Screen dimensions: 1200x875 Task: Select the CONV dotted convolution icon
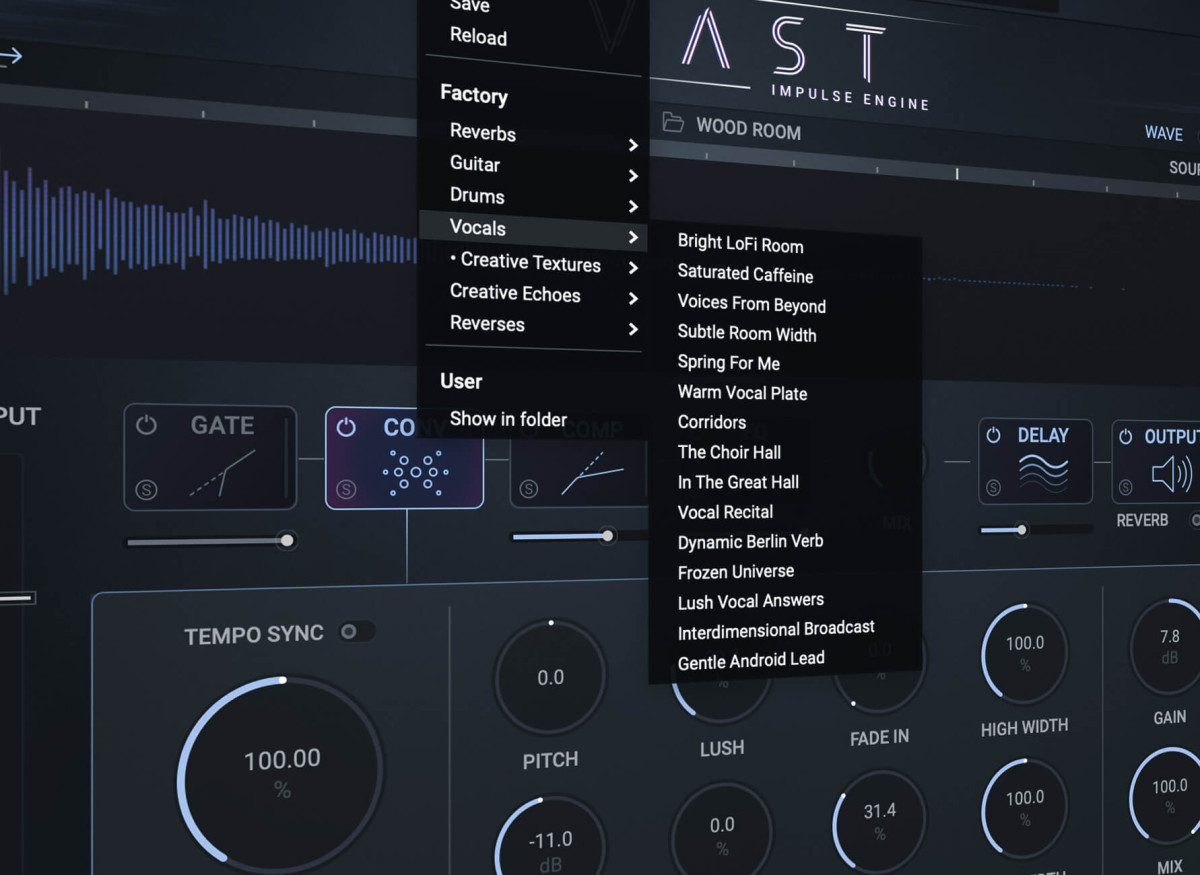414,470
